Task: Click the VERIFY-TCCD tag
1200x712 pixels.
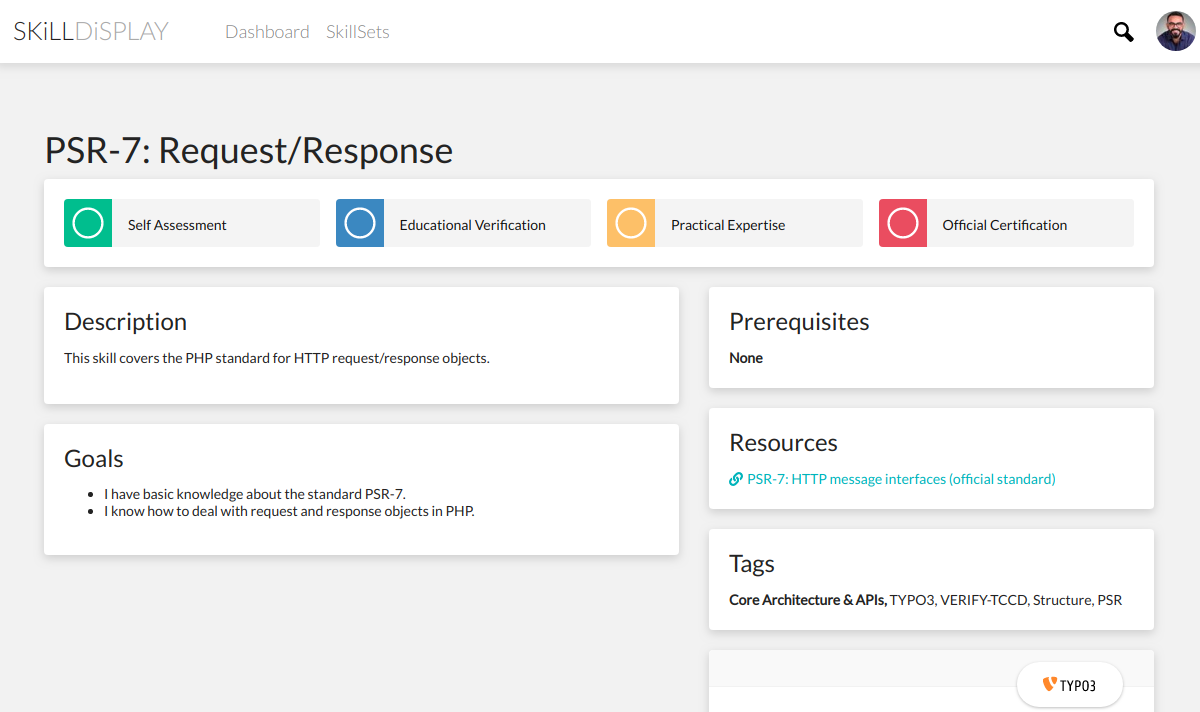Action: [983, 600]
